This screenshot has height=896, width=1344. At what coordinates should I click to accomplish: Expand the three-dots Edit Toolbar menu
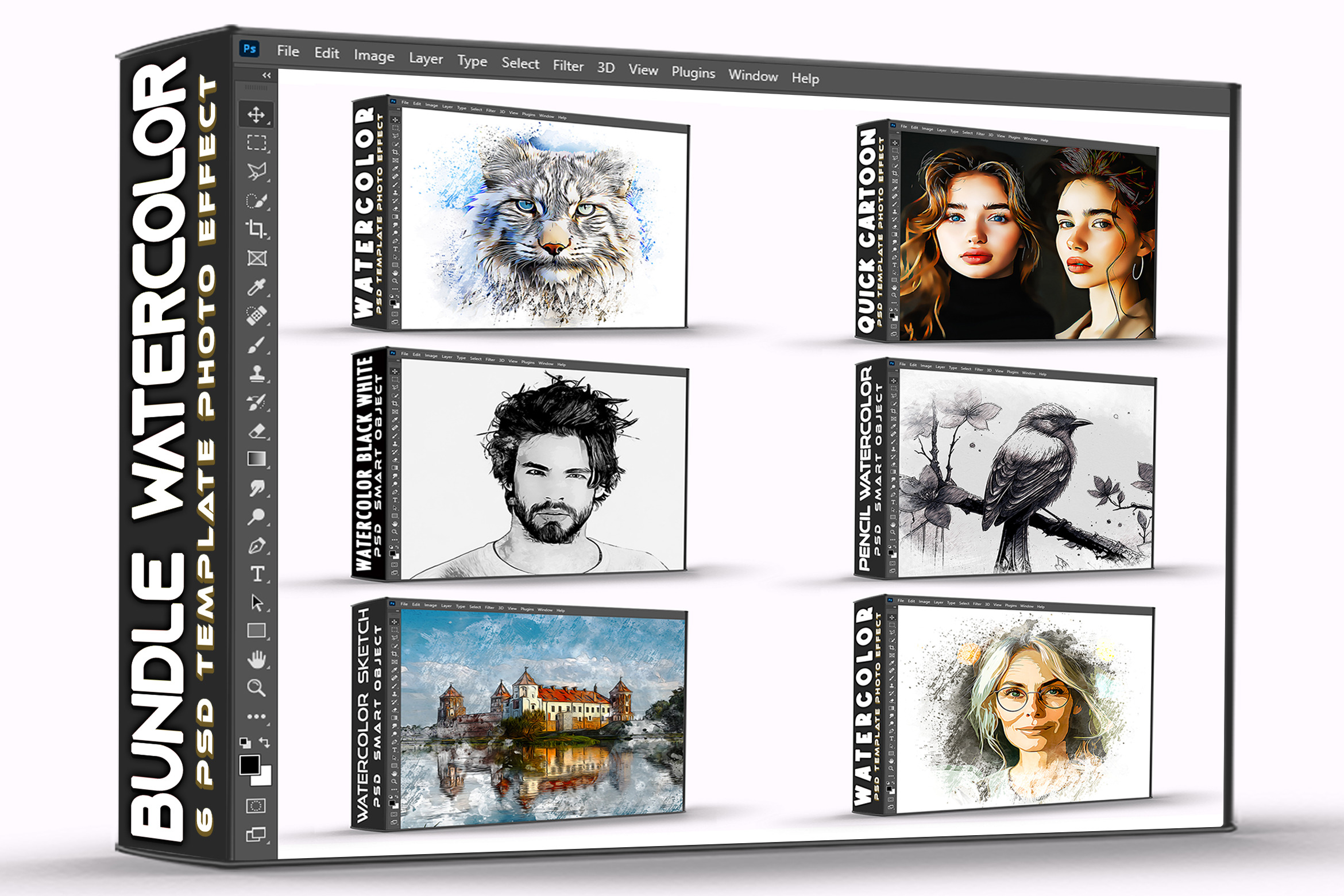pos(256,716)
